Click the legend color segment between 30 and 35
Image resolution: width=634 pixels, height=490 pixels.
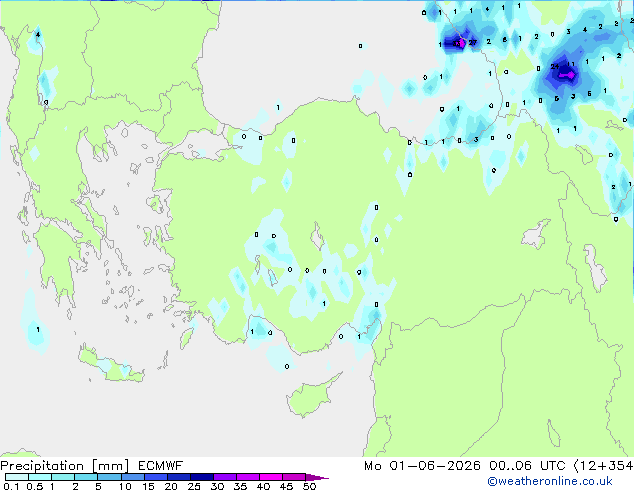(225, 477)
